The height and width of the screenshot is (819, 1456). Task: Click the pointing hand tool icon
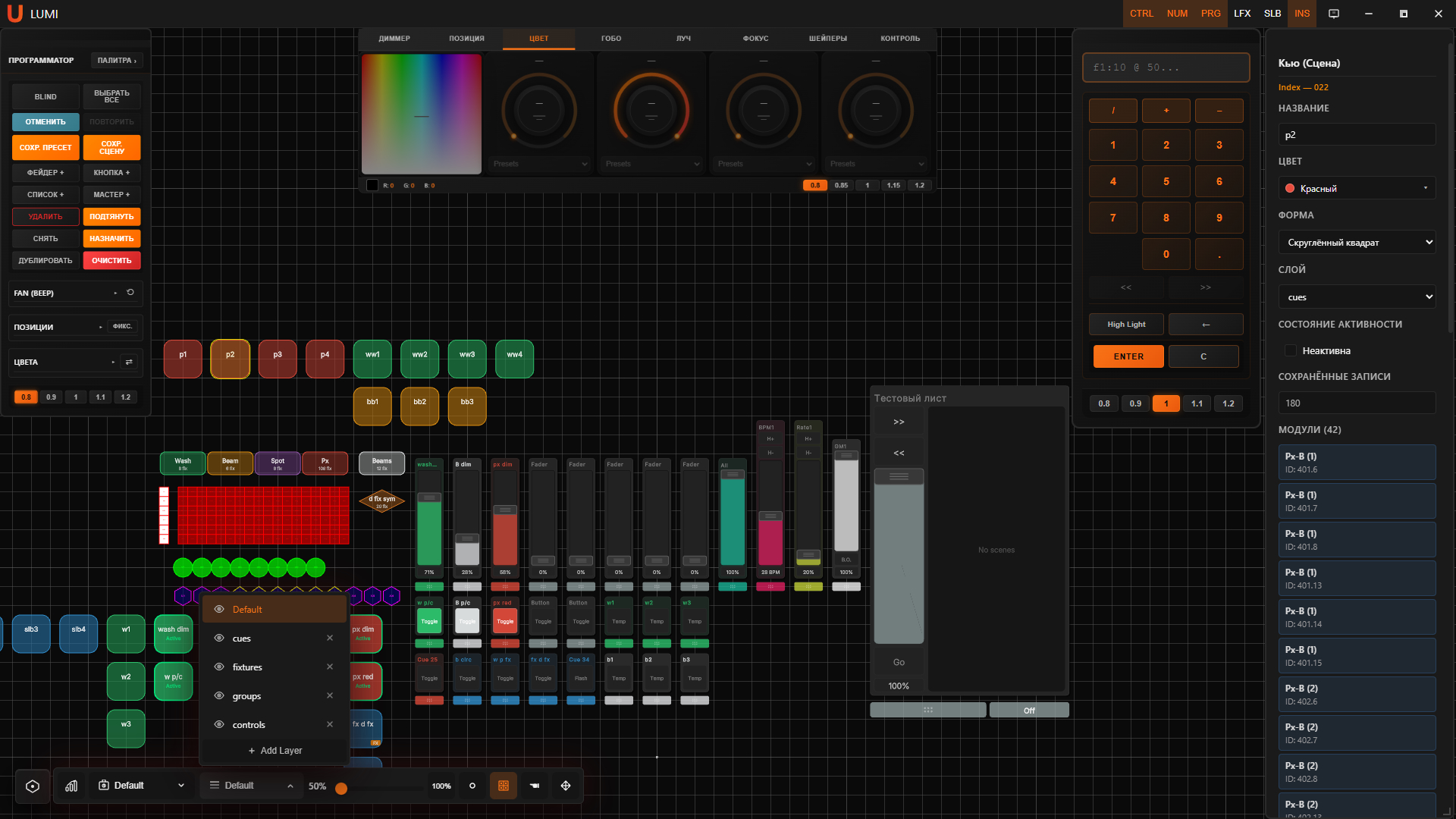(535, 786)
